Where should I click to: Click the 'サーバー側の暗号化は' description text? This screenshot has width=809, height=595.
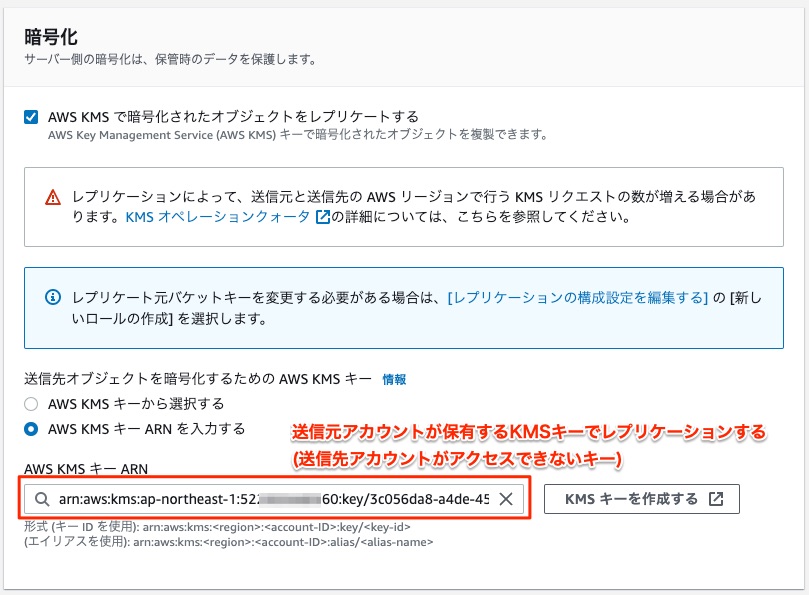pyautogui.click(x=170, y=59)
